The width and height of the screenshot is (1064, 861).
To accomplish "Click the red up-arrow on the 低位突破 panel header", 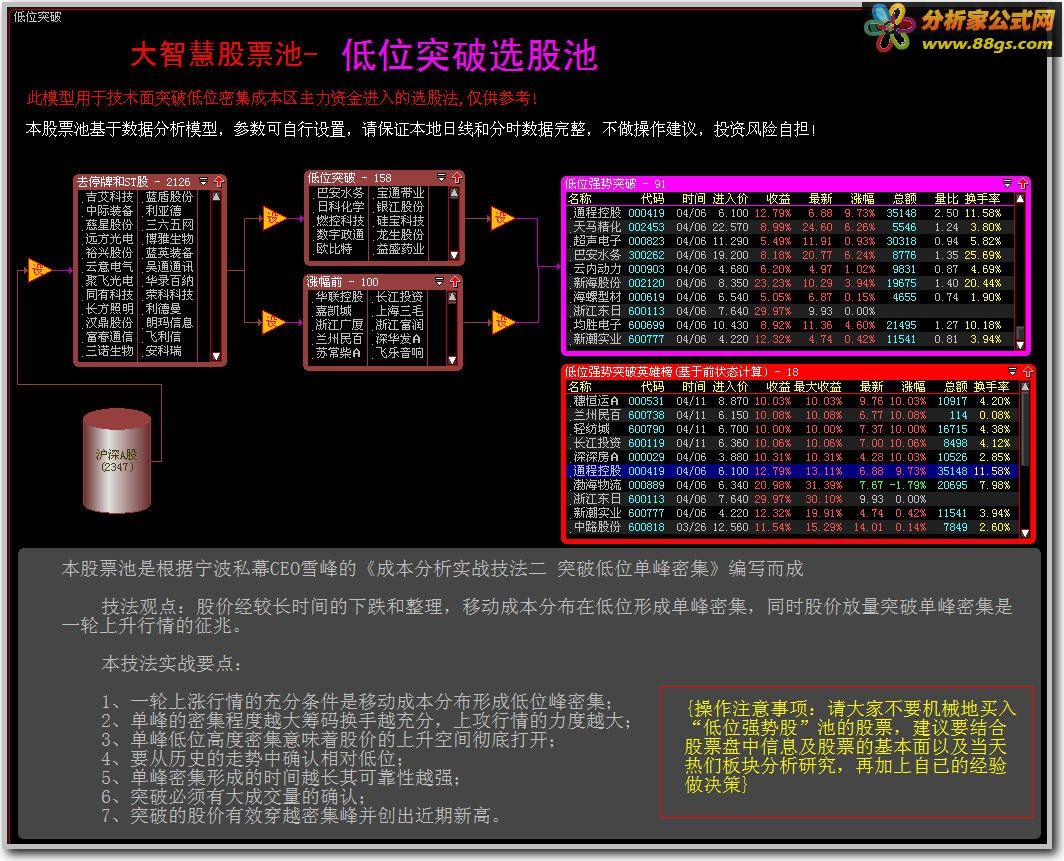I will pyautogui.click(x=457, y=178).
